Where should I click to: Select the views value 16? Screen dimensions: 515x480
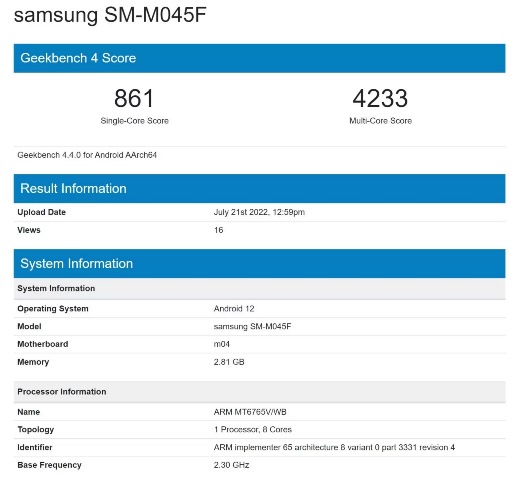click(x=218, y=230)
